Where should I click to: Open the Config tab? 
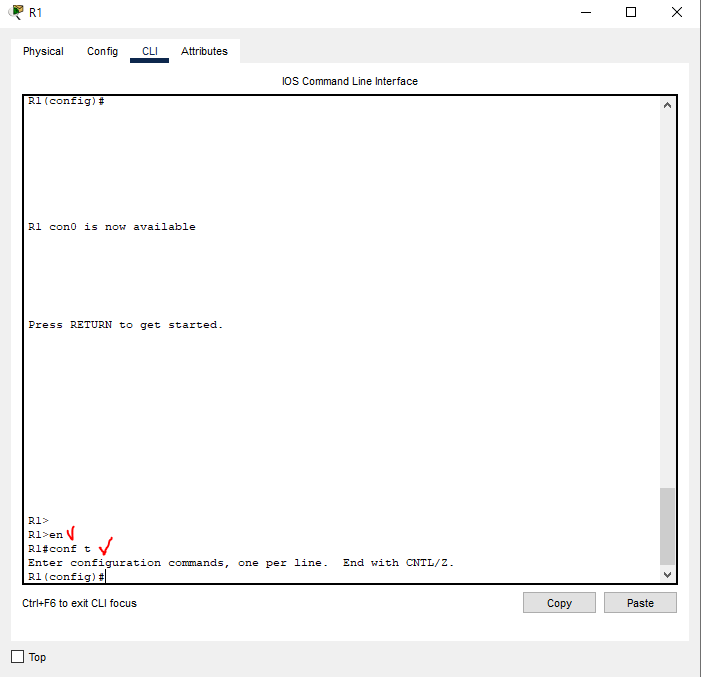[x=102, y=51]
